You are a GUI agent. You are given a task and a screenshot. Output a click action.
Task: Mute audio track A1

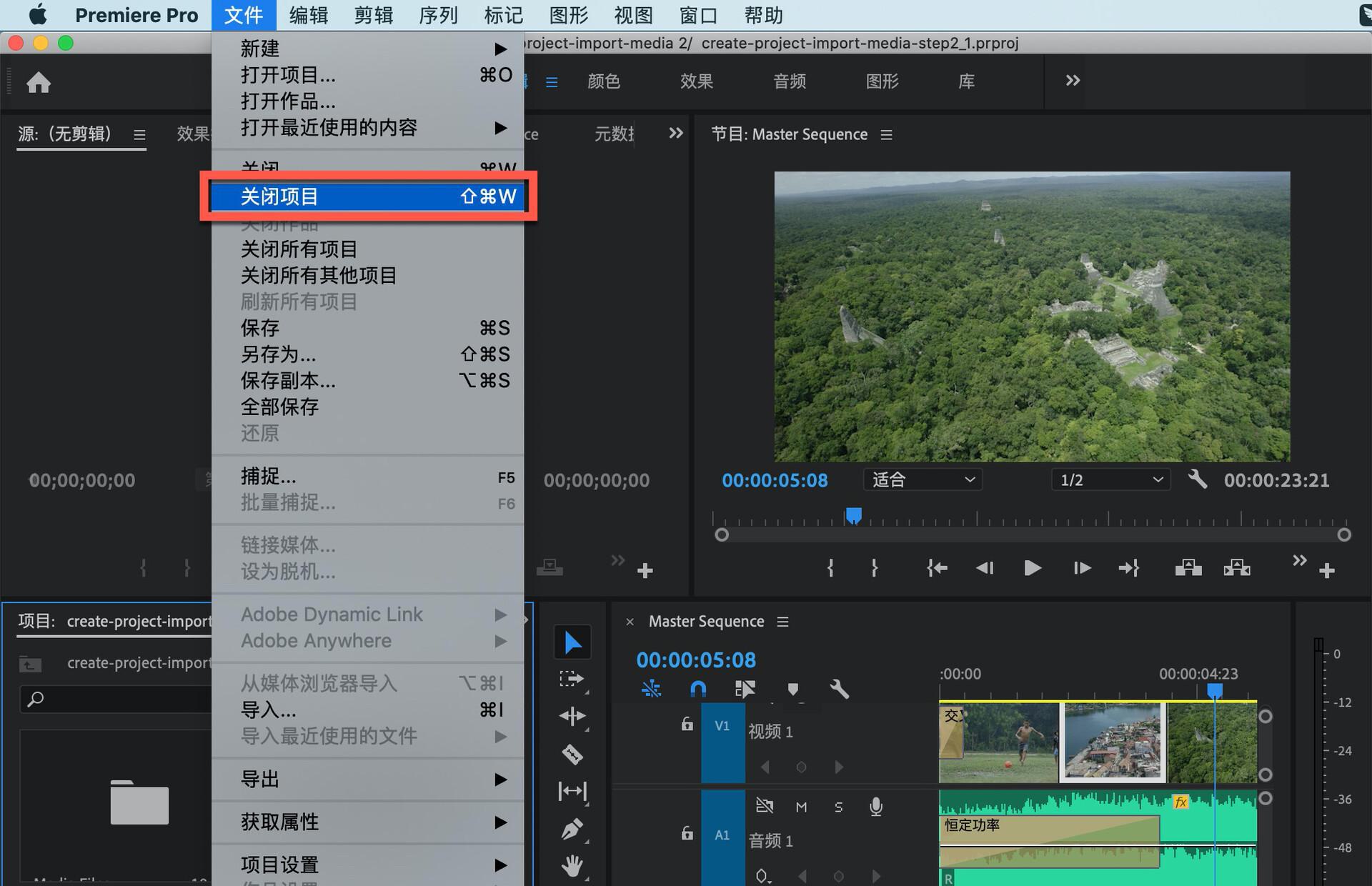(x=801, y=807)
